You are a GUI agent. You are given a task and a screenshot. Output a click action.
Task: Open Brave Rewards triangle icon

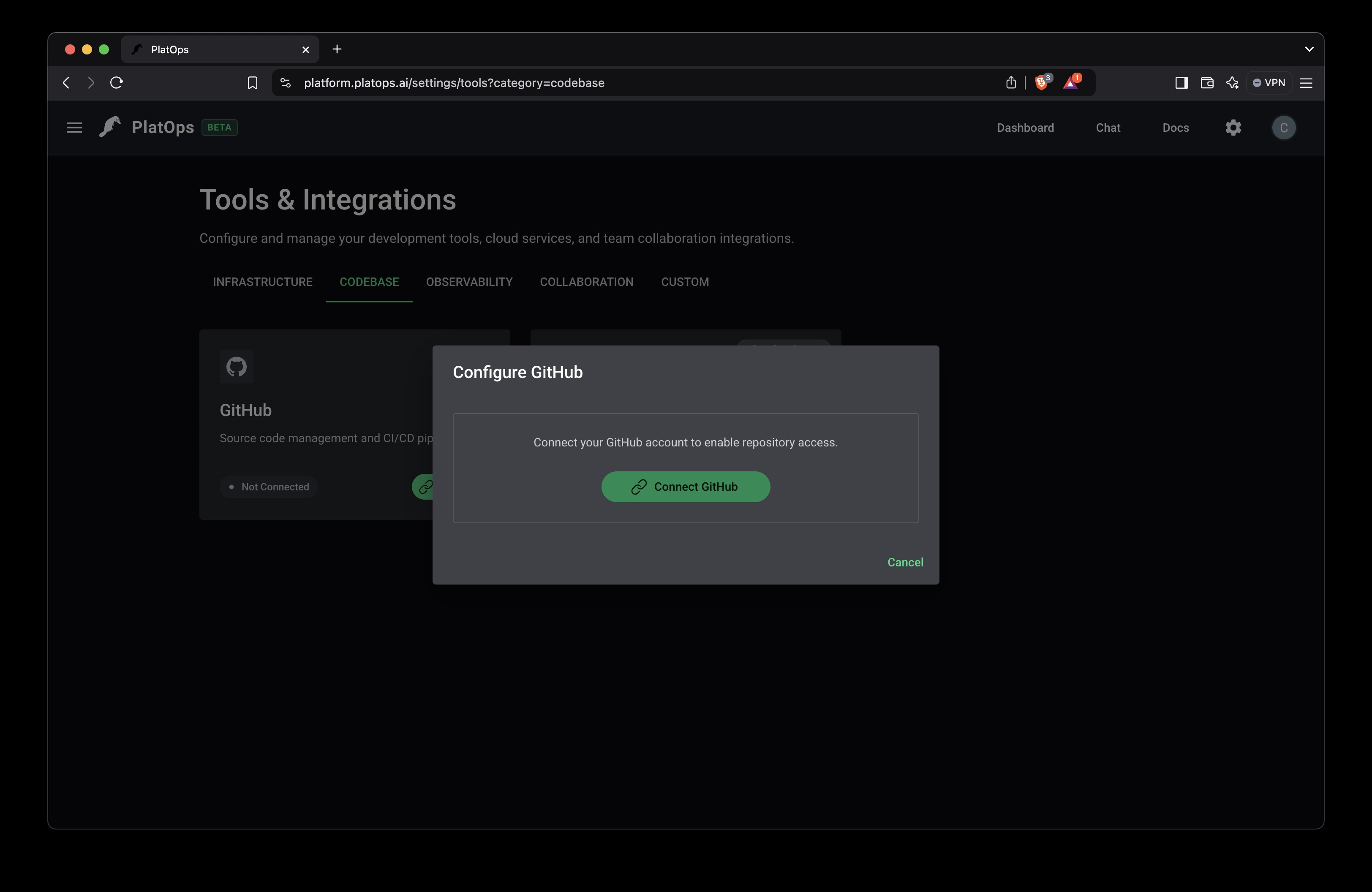click(1071, 82)
